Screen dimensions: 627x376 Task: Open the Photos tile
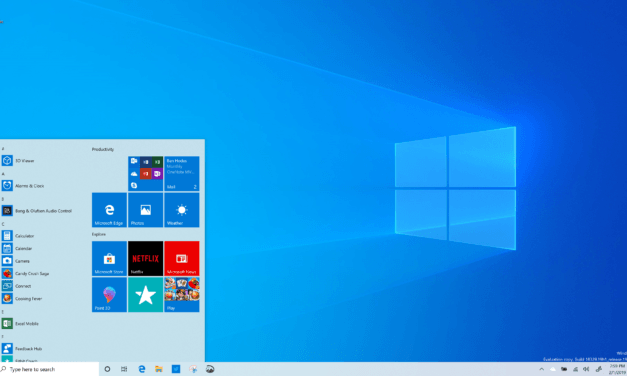(x=146, y=210)
